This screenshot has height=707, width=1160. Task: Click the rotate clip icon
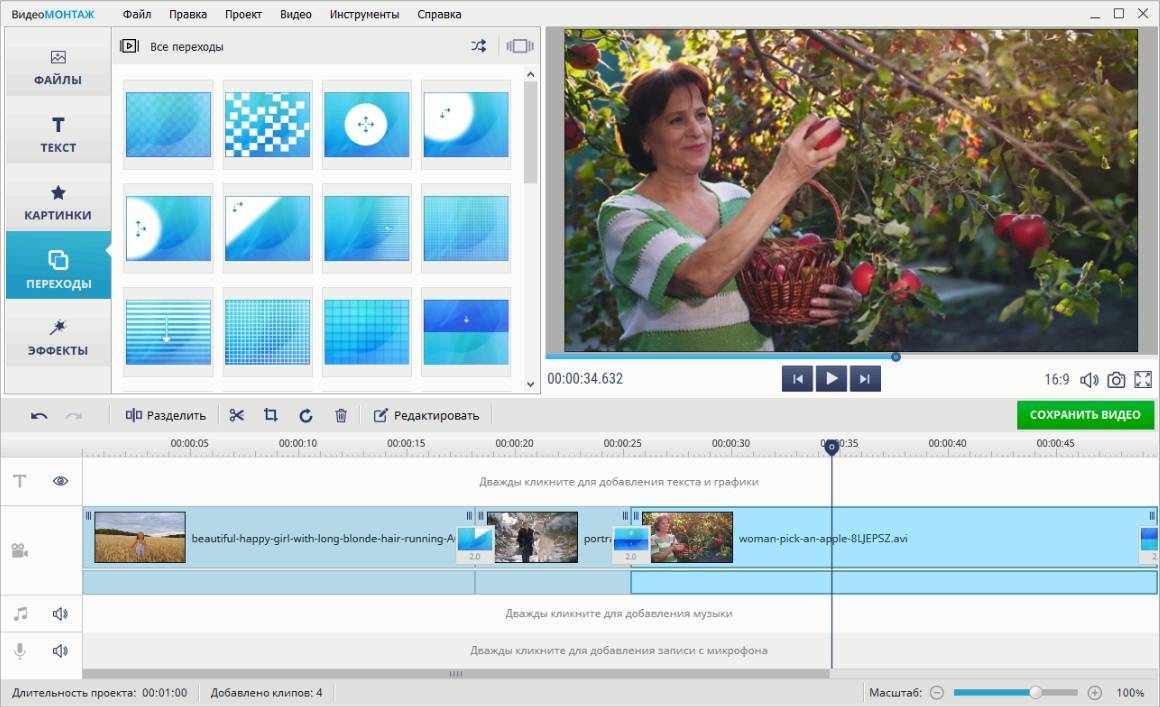pos(306,415)
